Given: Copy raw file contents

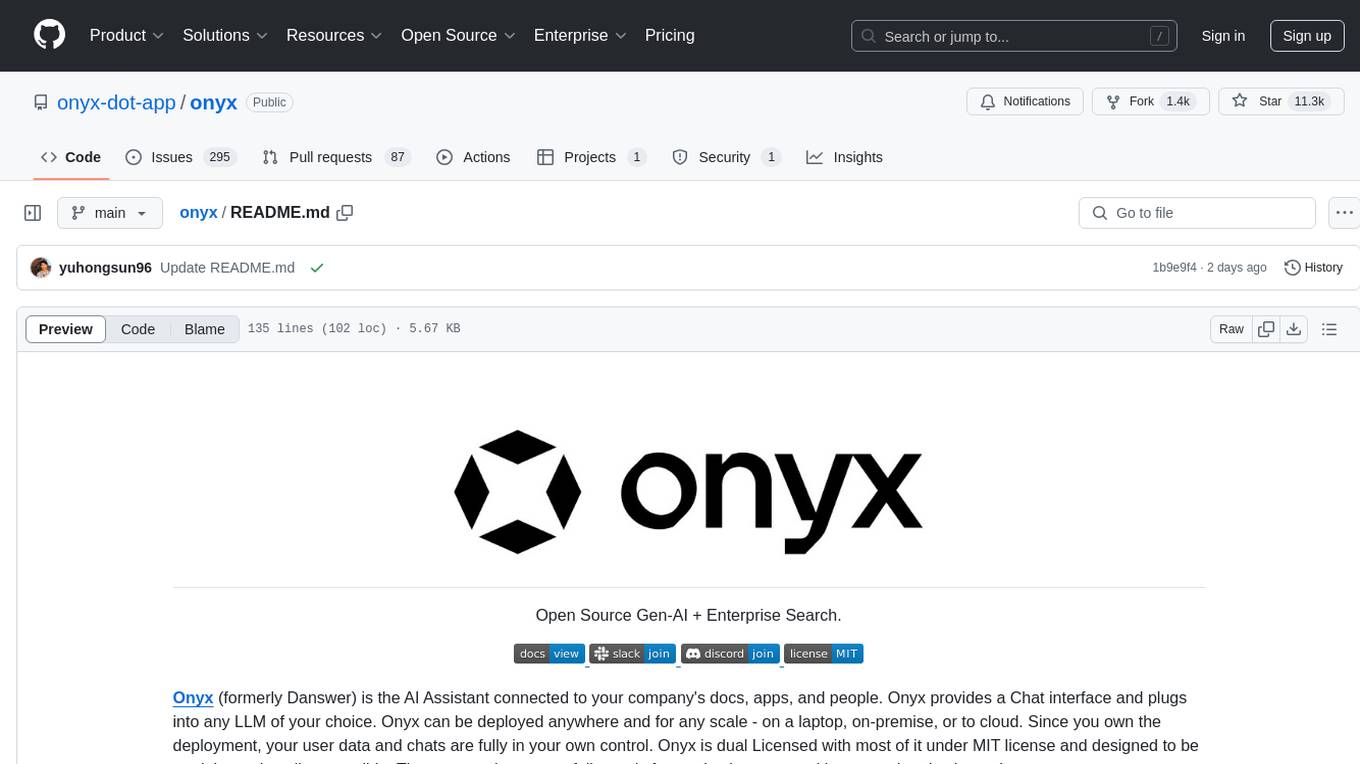Looking at the screenshot, I should [x=1266, y=329].
